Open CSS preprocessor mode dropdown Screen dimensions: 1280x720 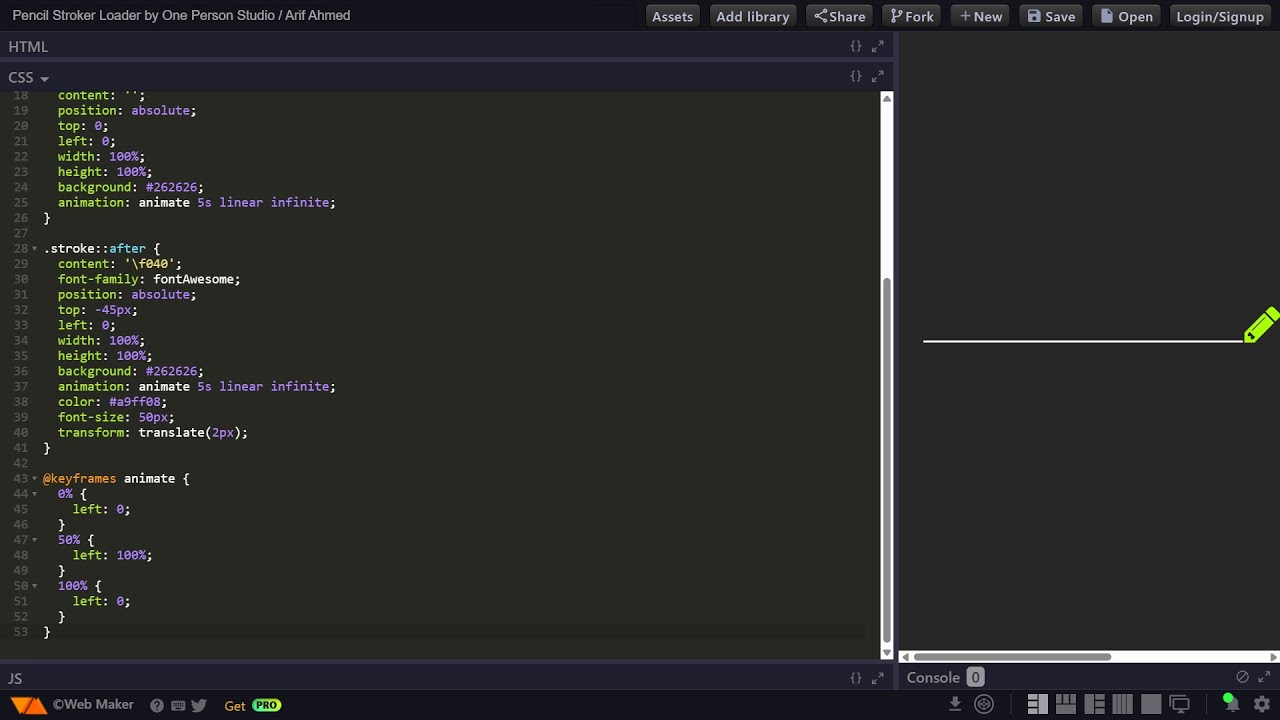tap(28, 77)
